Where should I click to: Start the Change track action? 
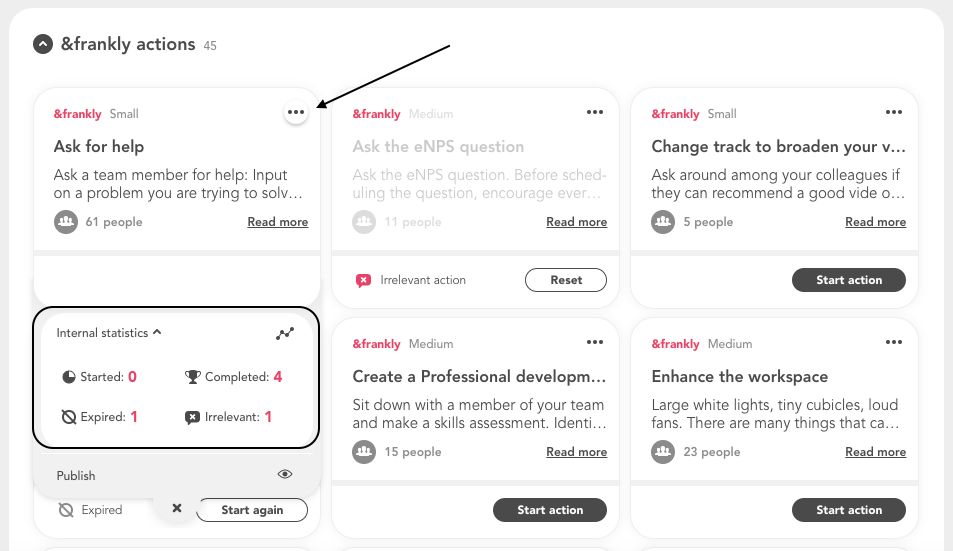click(x=848, y=280)
